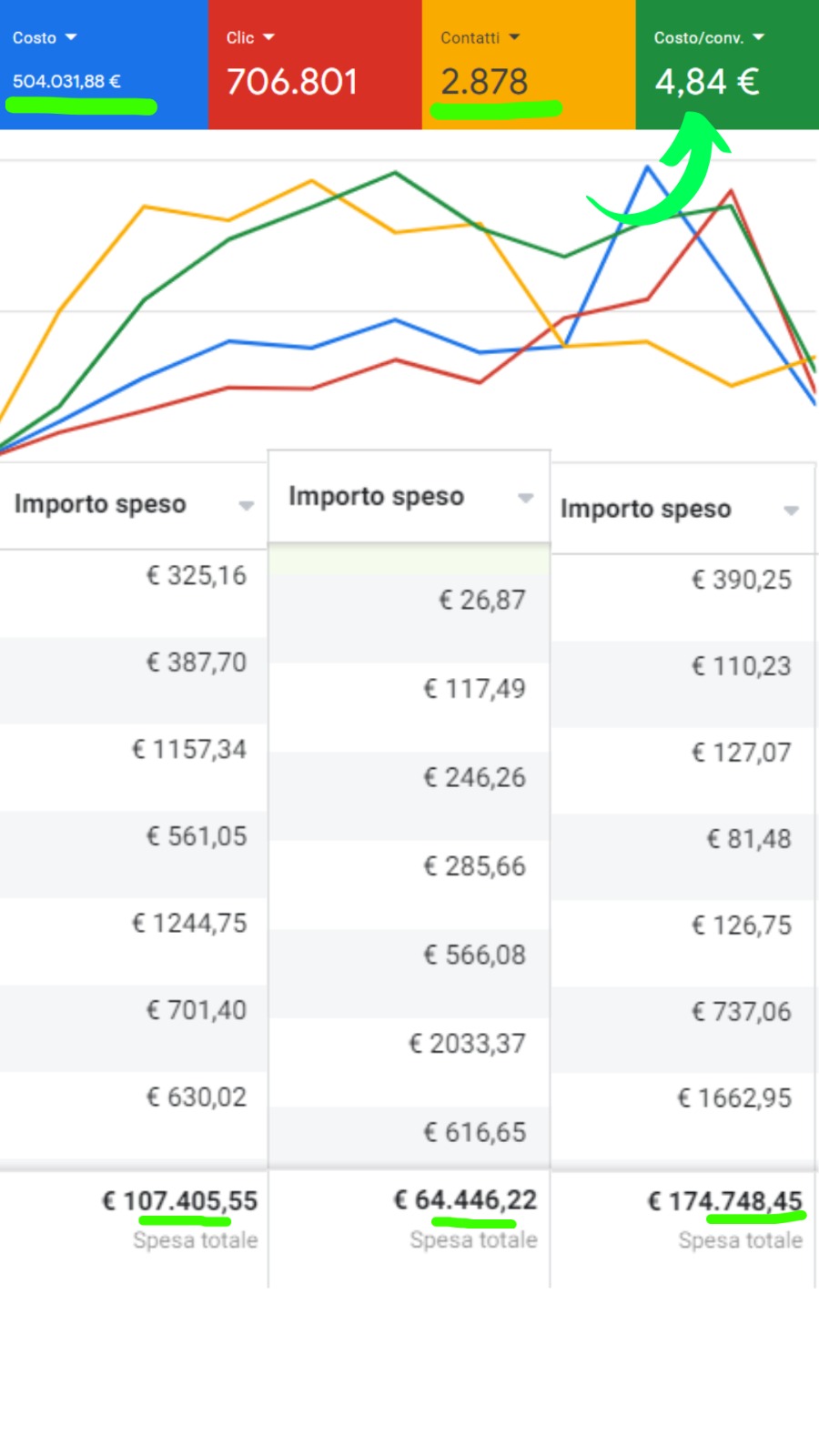The height and width of the screenshot is (1456, 819).
Task: Click the € 1244,75 cell in left table
Action: coord(190,924)
